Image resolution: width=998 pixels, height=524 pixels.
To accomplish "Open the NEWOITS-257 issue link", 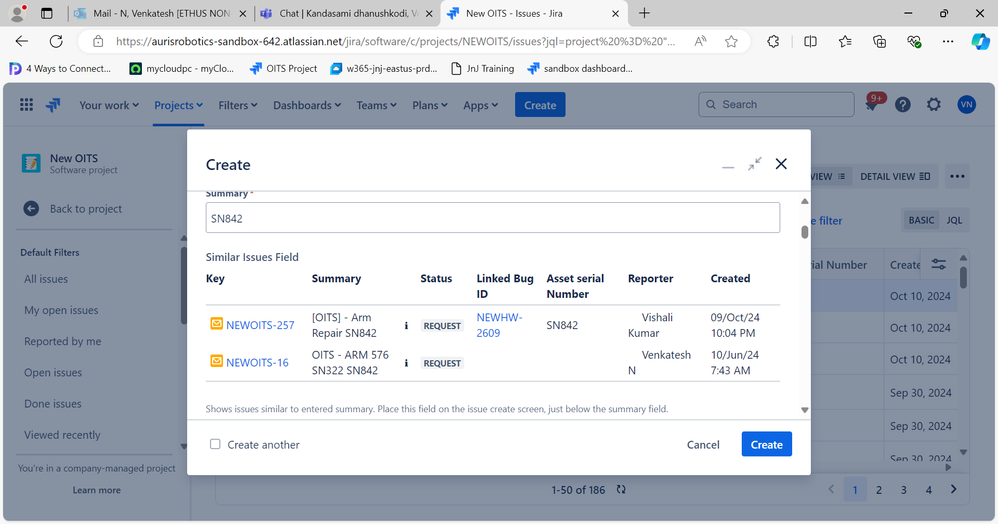I will tap(260, 325).
